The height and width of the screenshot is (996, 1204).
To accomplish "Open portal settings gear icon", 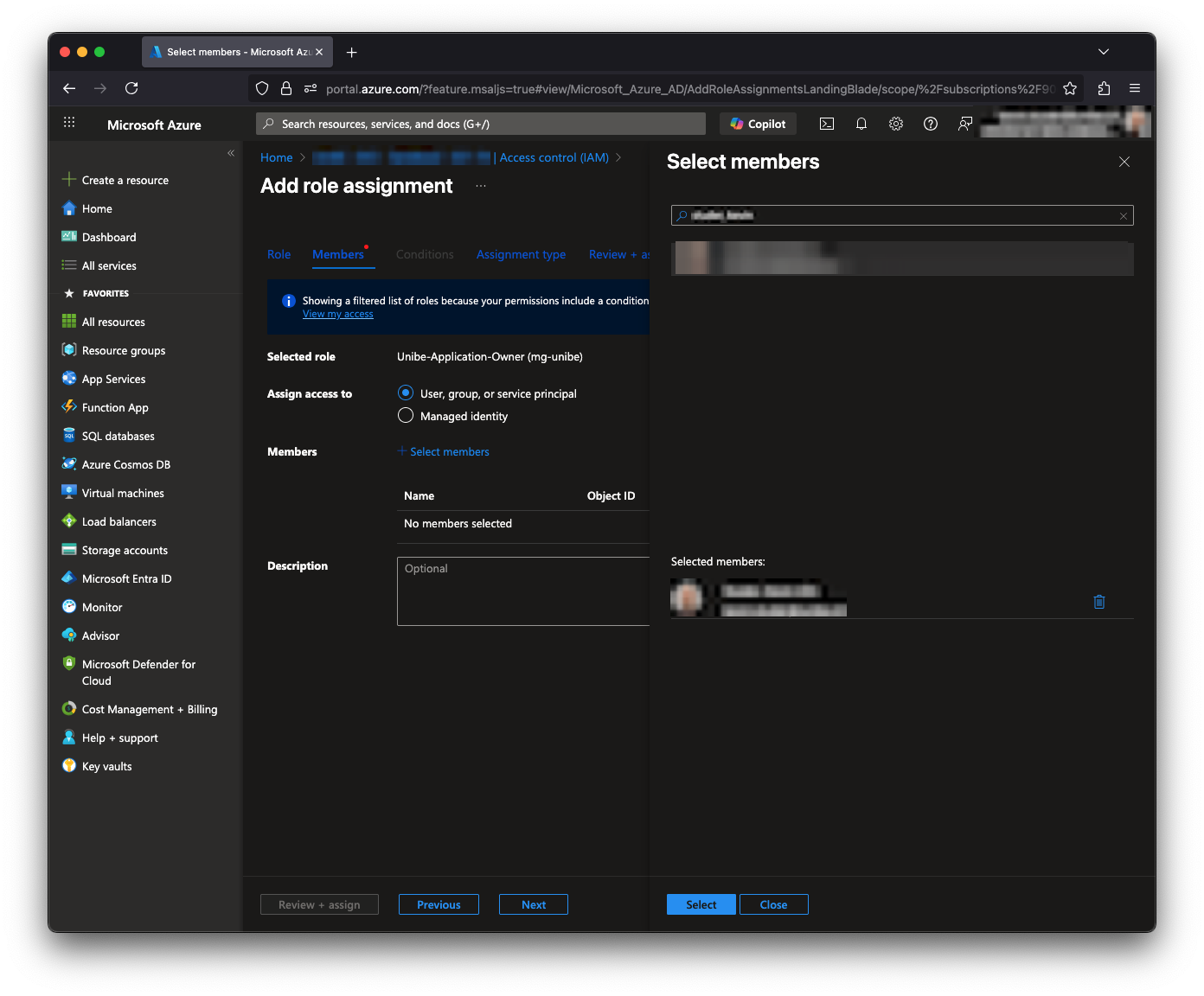I will (896, 124).
